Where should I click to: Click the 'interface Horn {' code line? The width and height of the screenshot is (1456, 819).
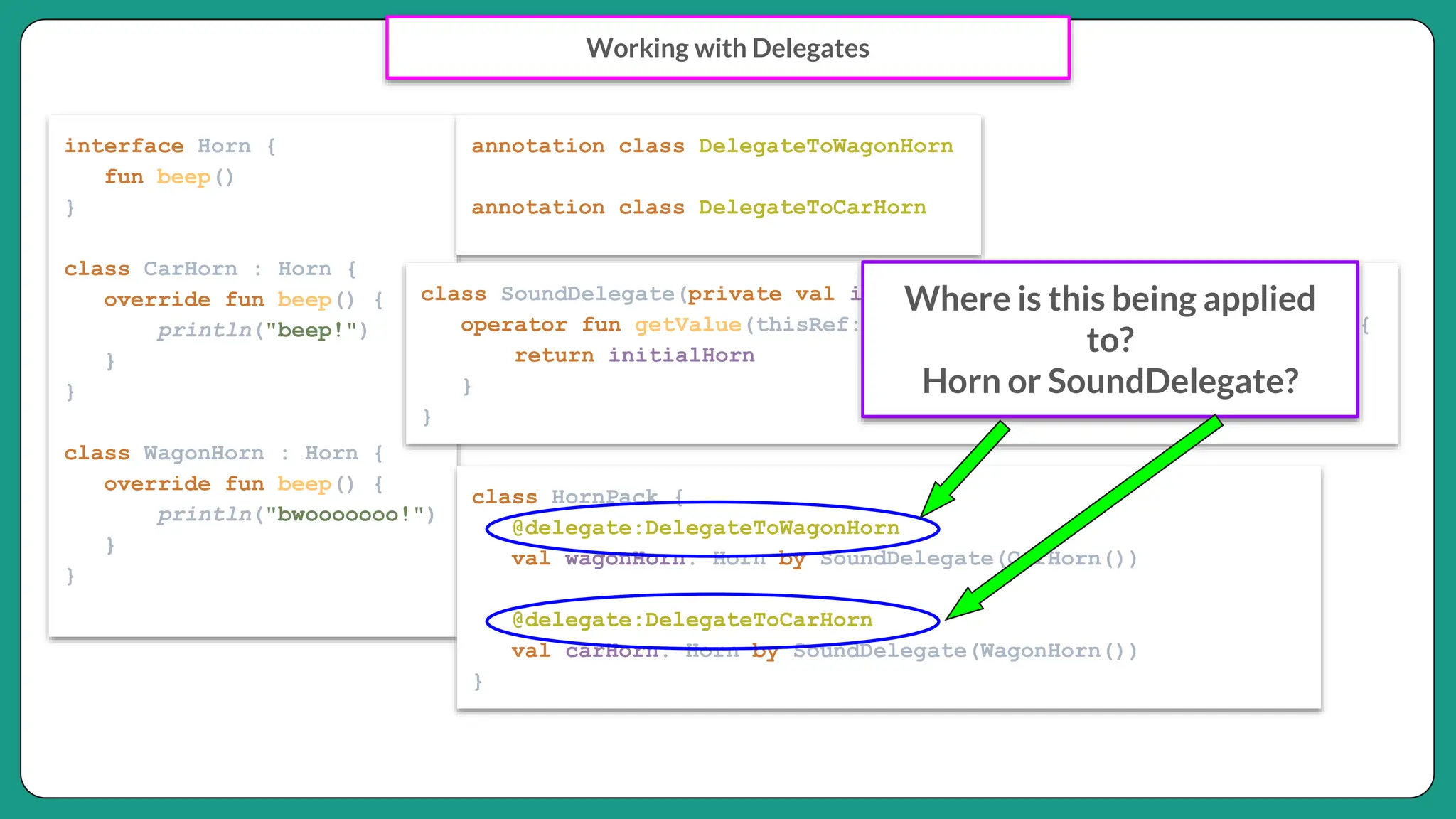(x=171, y=146)
